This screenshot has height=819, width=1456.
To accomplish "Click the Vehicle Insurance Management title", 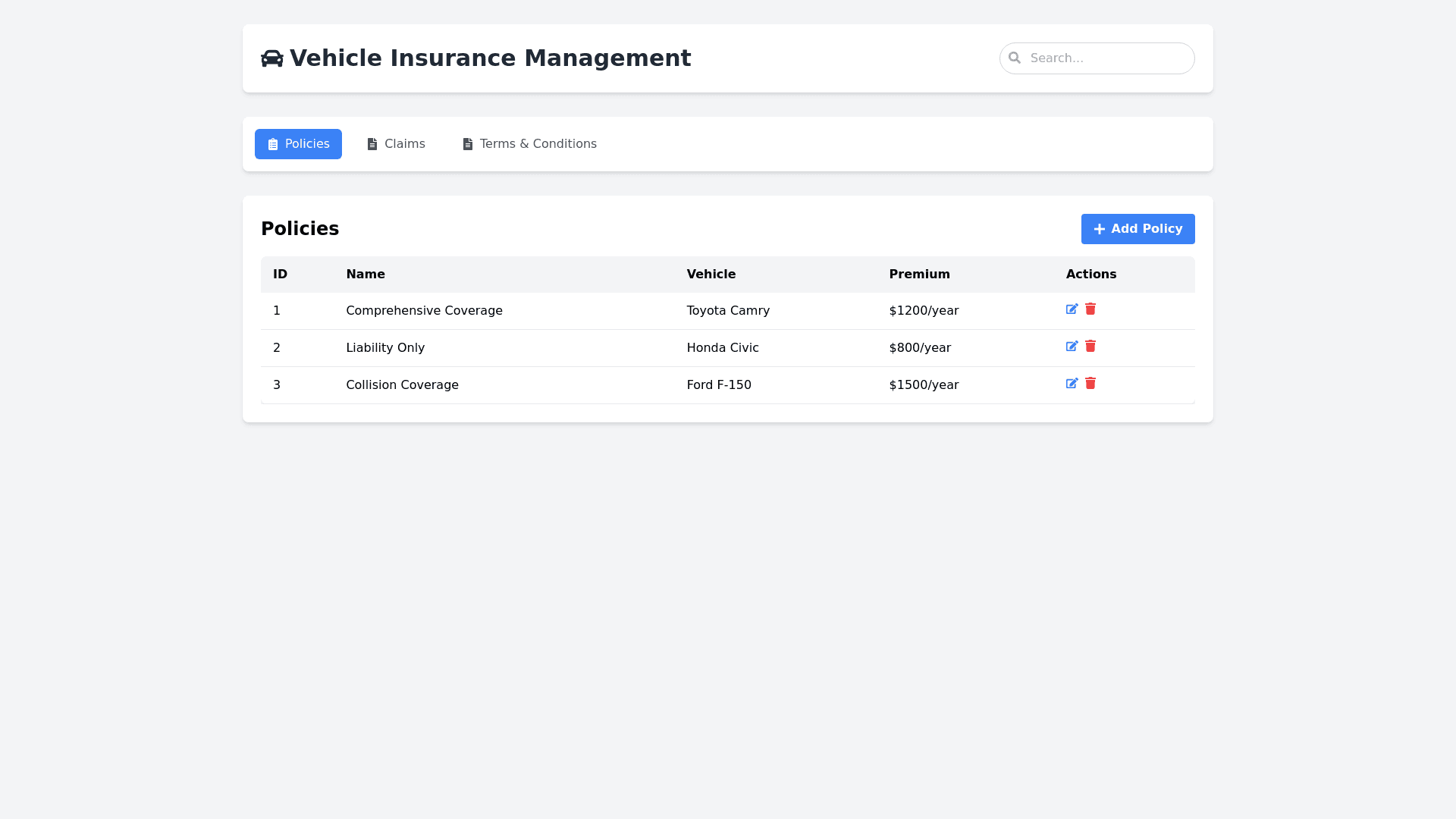I will coord(490,58).
